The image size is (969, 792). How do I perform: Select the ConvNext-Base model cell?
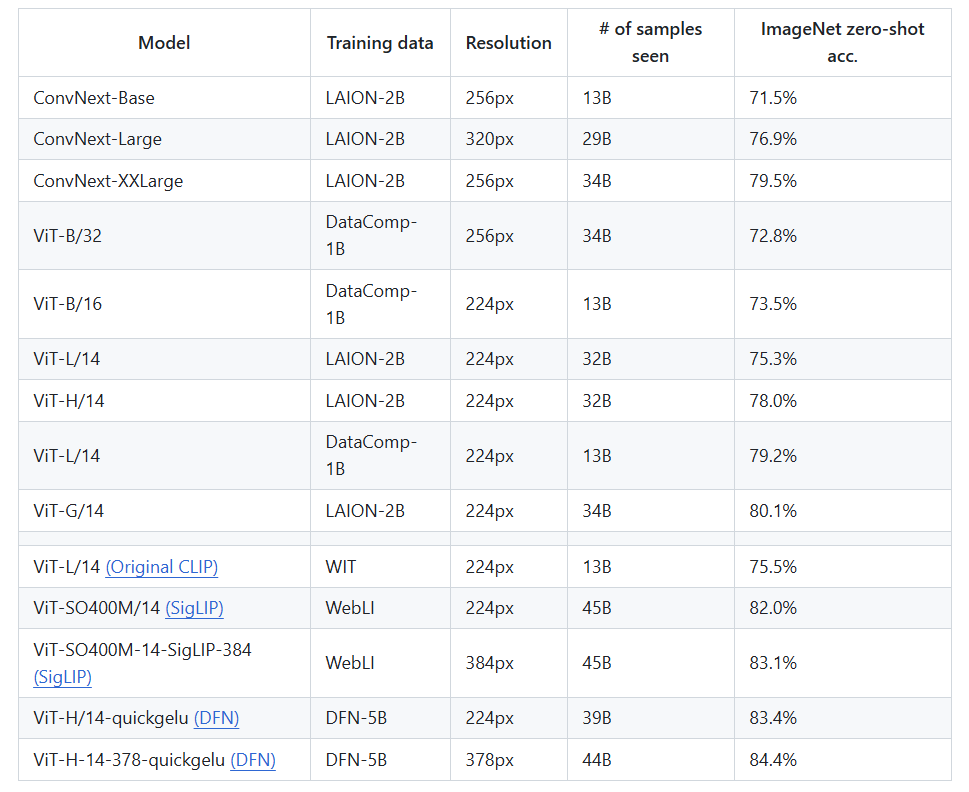tap(164, 98)
